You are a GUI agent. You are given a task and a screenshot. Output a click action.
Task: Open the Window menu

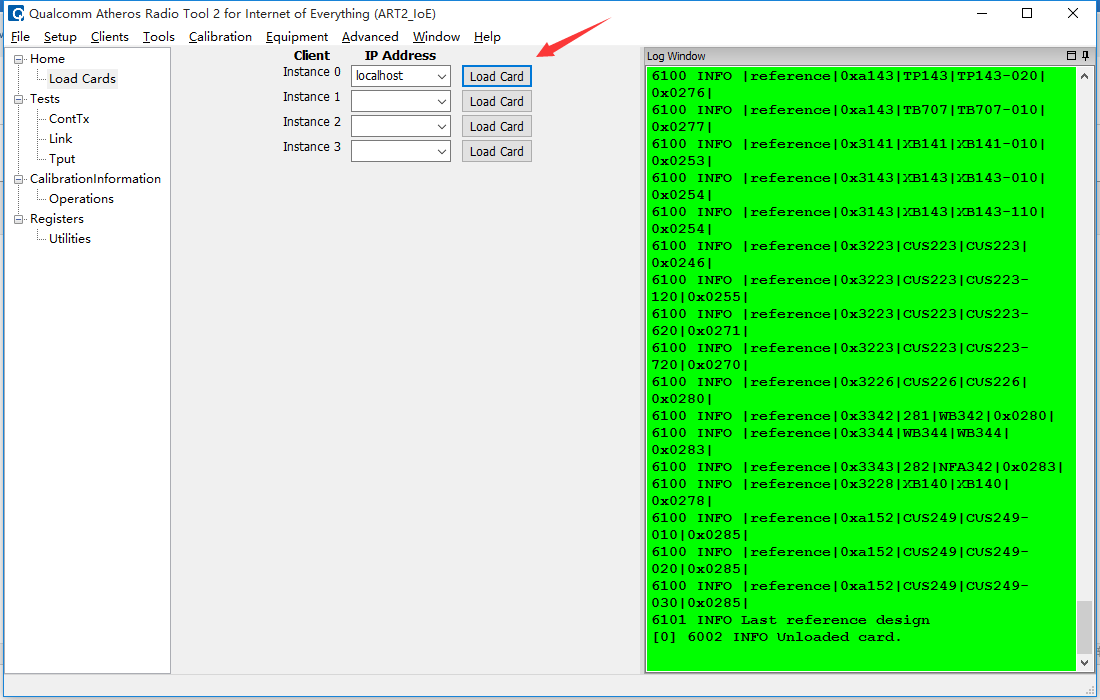pyautogui.click(x=436, y=36)
